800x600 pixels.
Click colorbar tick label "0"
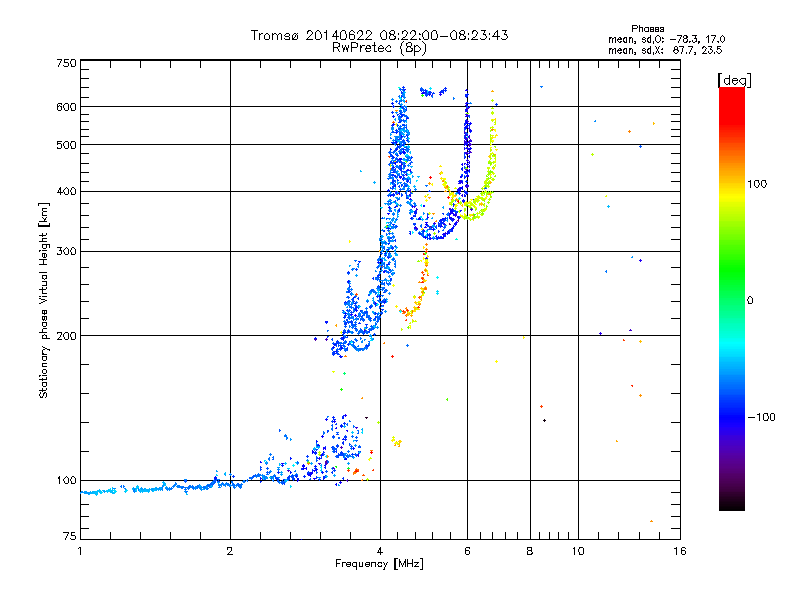coord(750,301)
